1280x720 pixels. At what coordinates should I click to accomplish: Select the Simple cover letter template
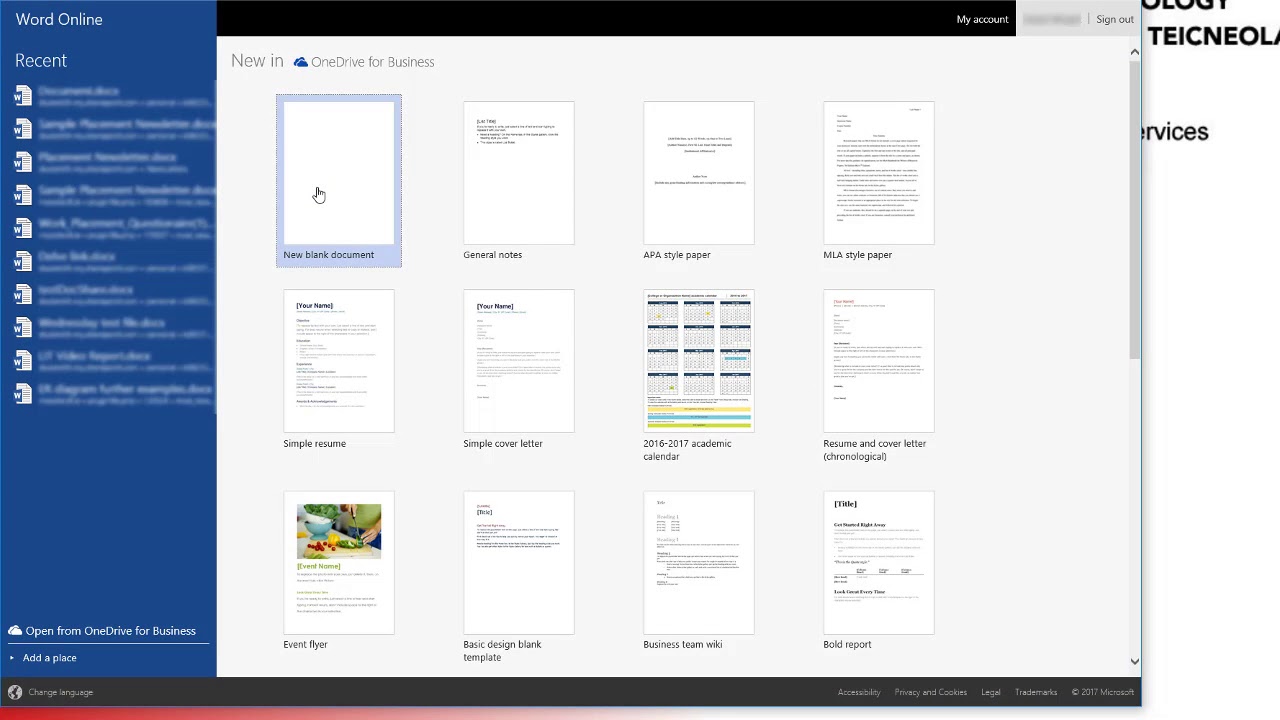click(519, 362)
